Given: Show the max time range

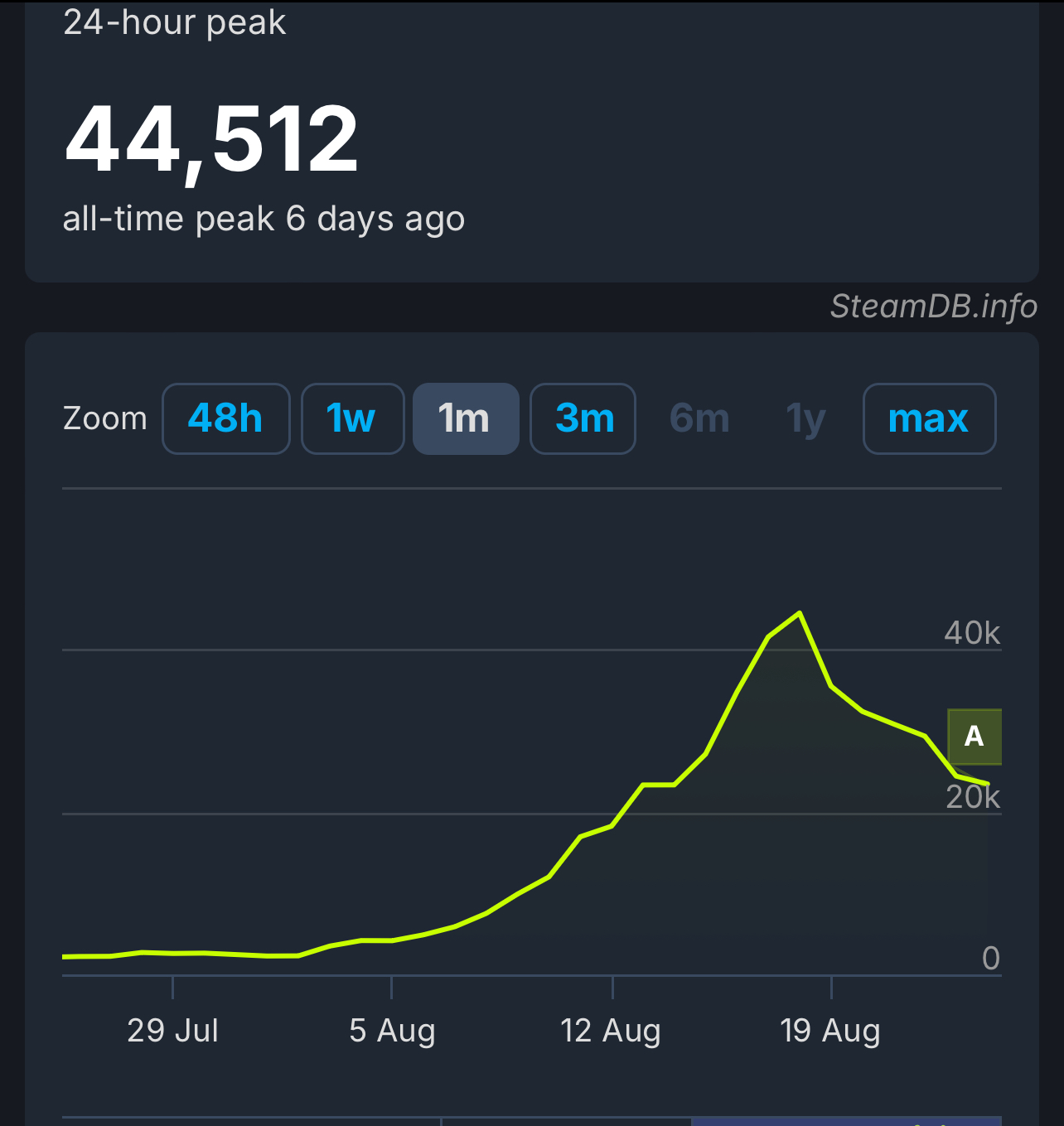Looking at the screenshot, I should point(928,418).
